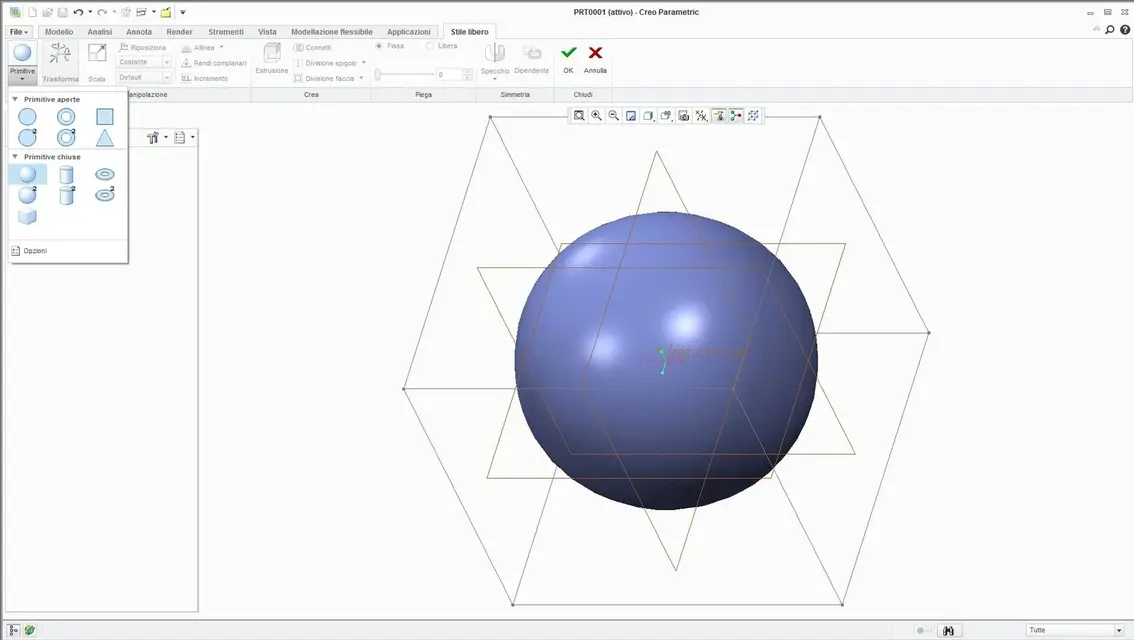This screenshot has width=1134, height=640.
Task: Click the Estrusione tool icon
Action: coord(272,53)
